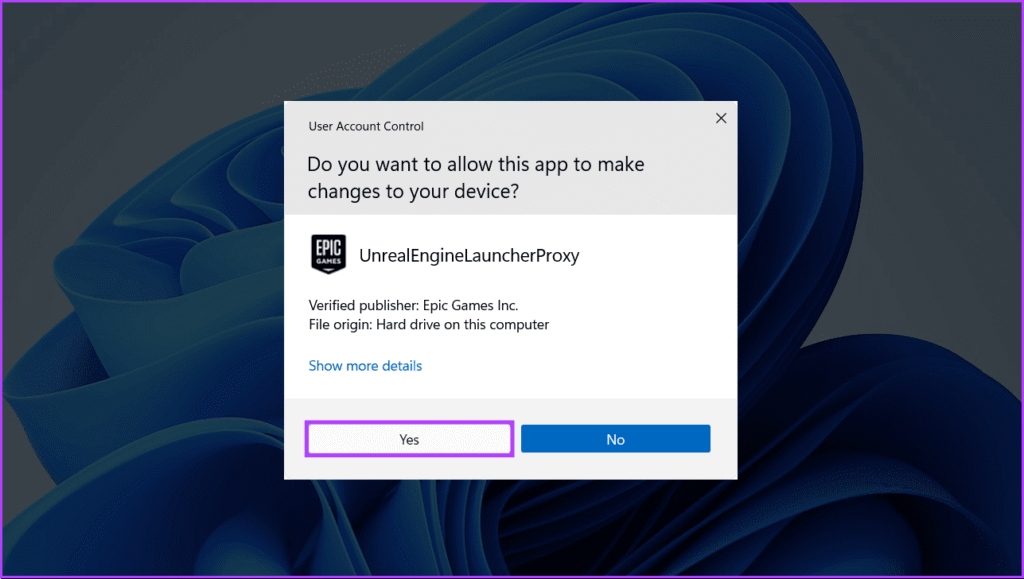Close the User Account Control dialog

[x=720, y=118]
